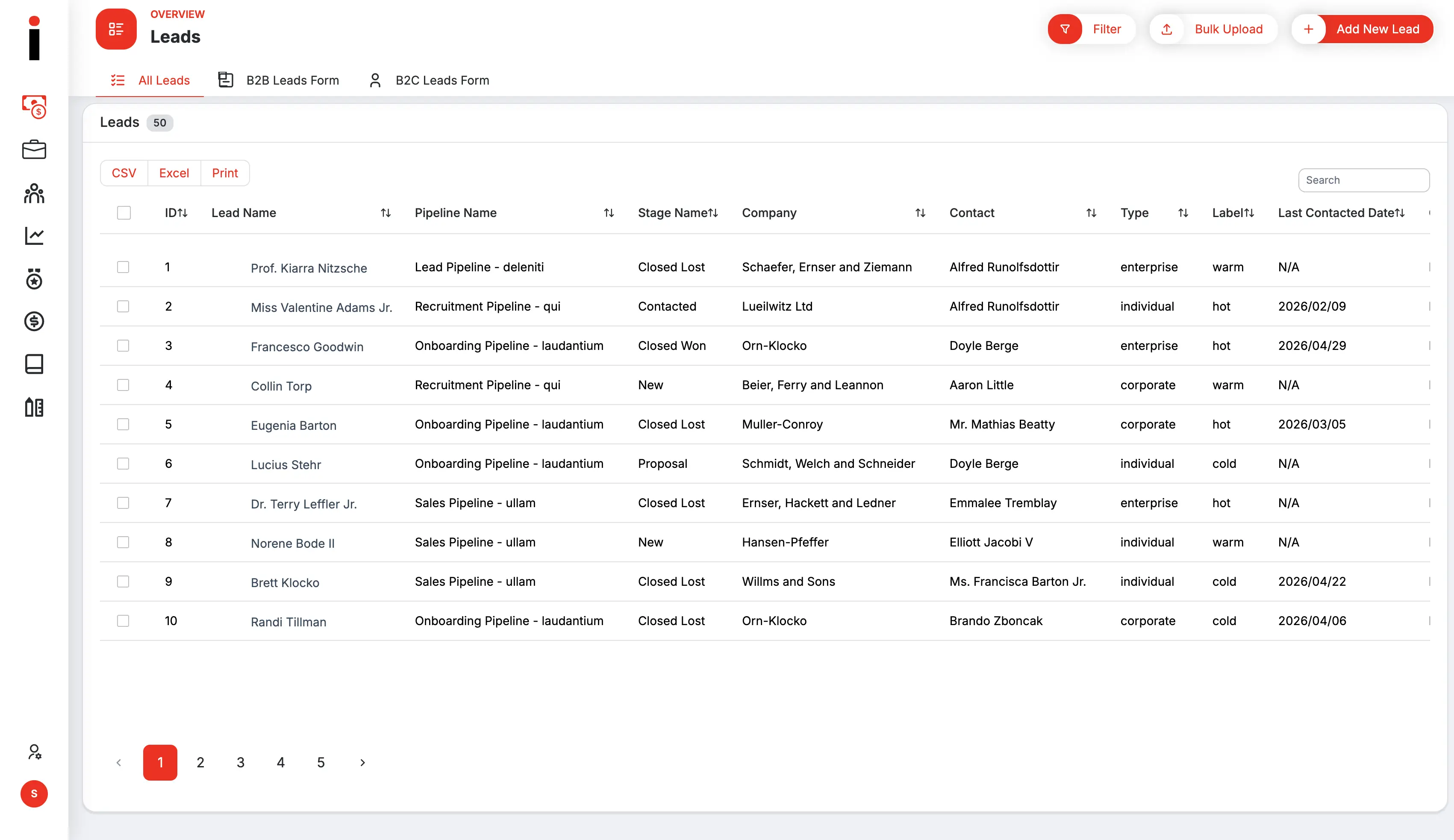Image resolution: width=1454 pixels, height=840 pixels.
Task: Switch to the B2C Leads Form tab
Action: pyautogui.click(x=429, y=80)
